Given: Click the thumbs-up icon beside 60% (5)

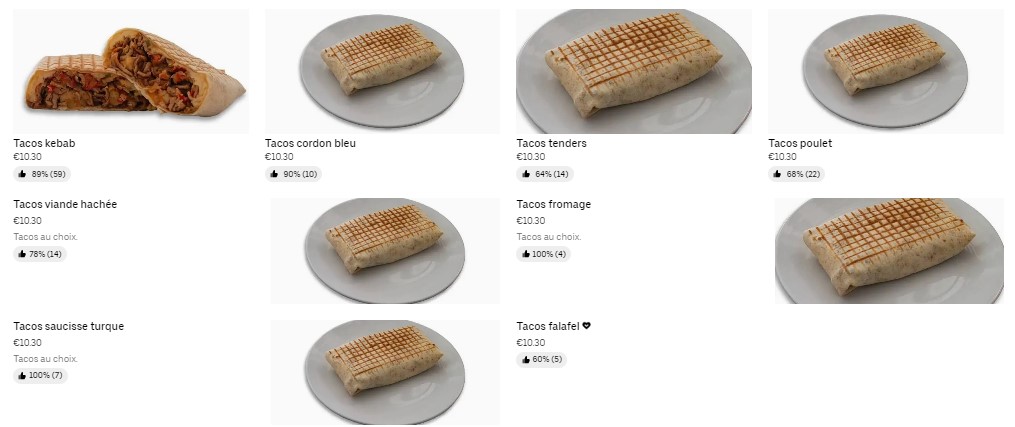Looking at the screenshot, I should pos(526,360).
